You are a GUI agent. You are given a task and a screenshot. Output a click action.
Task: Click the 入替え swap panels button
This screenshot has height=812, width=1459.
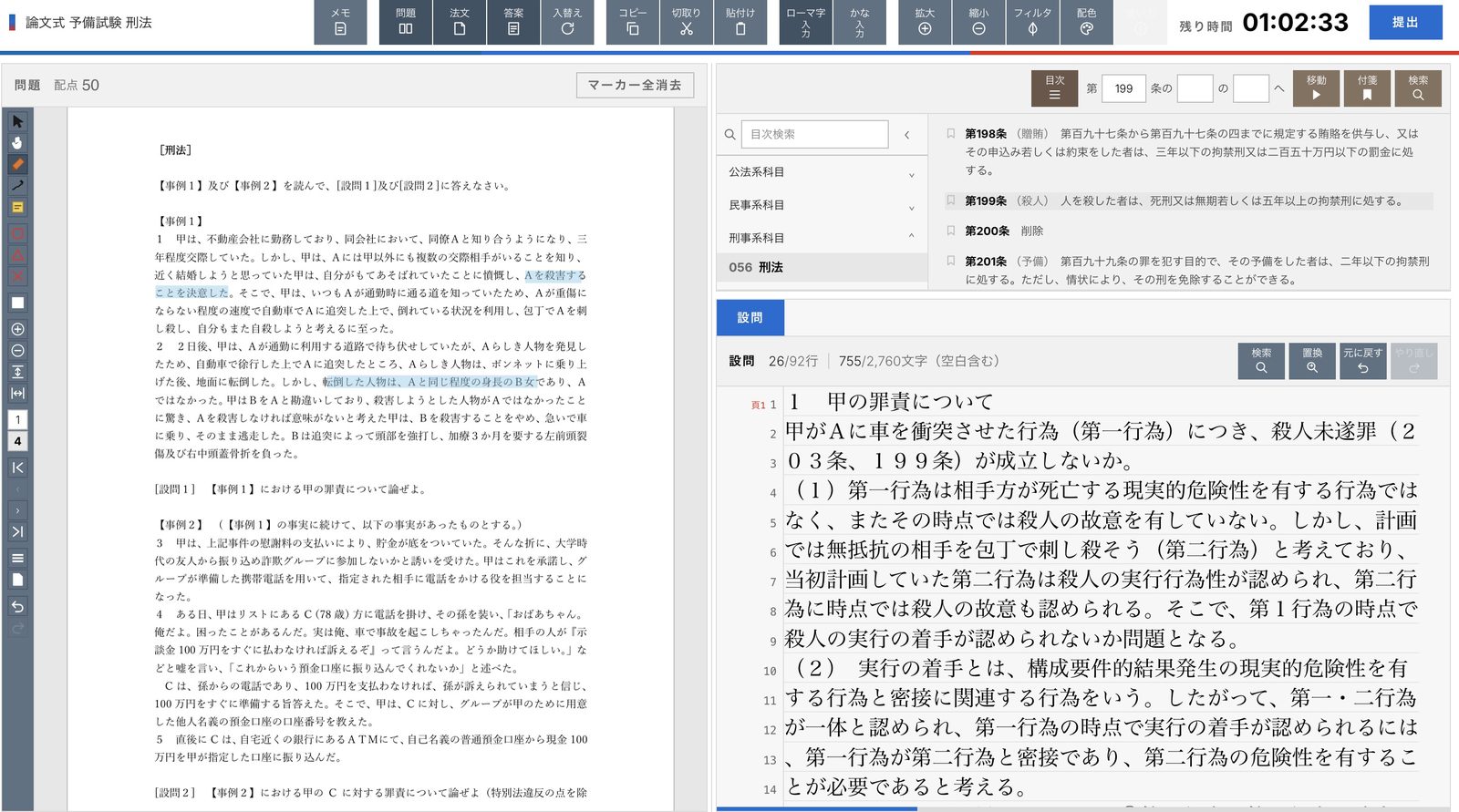tap(567, 22)
